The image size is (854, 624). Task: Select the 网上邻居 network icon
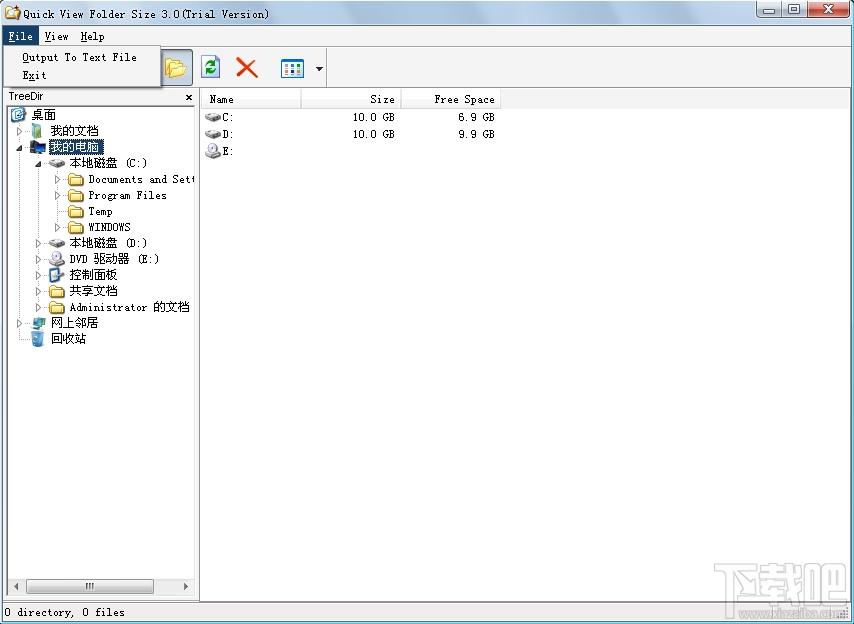[x=38, y=323]
